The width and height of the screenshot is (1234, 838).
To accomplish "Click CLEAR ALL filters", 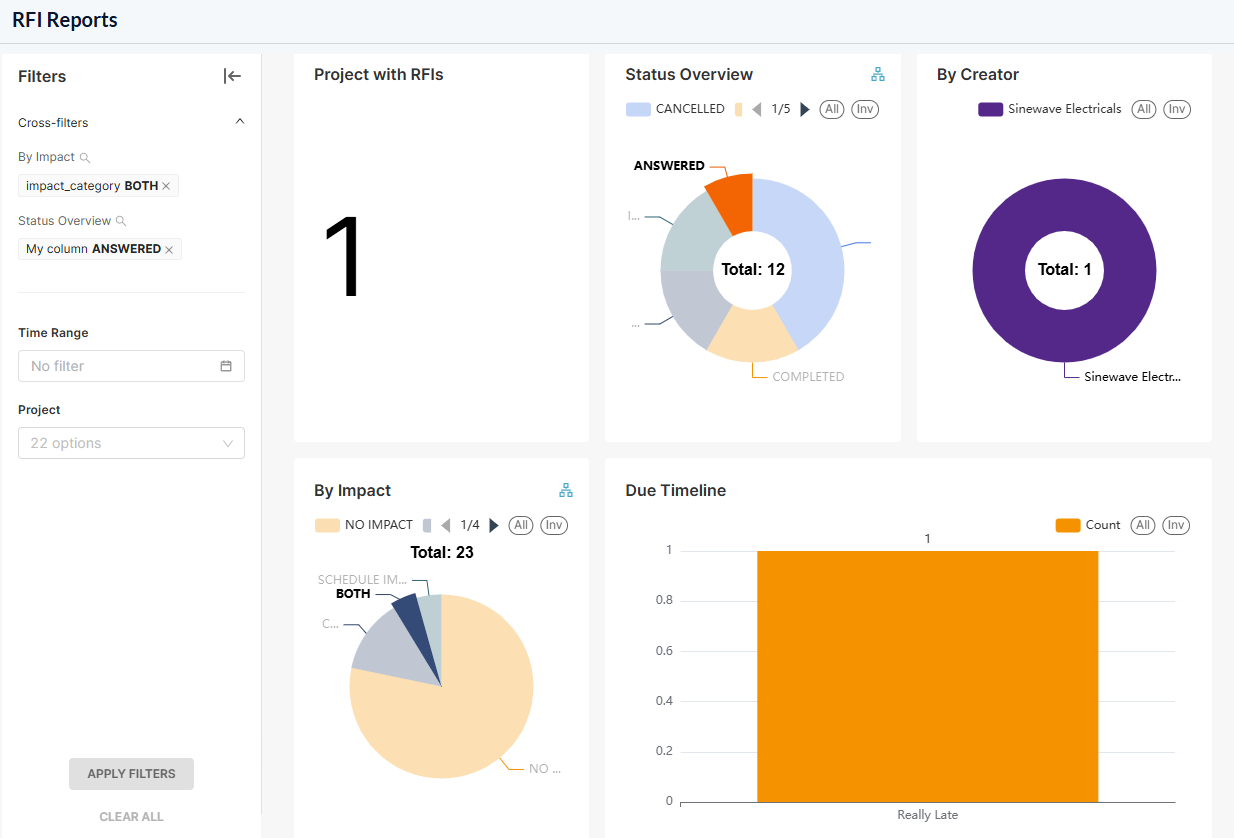I will (131, 817).
